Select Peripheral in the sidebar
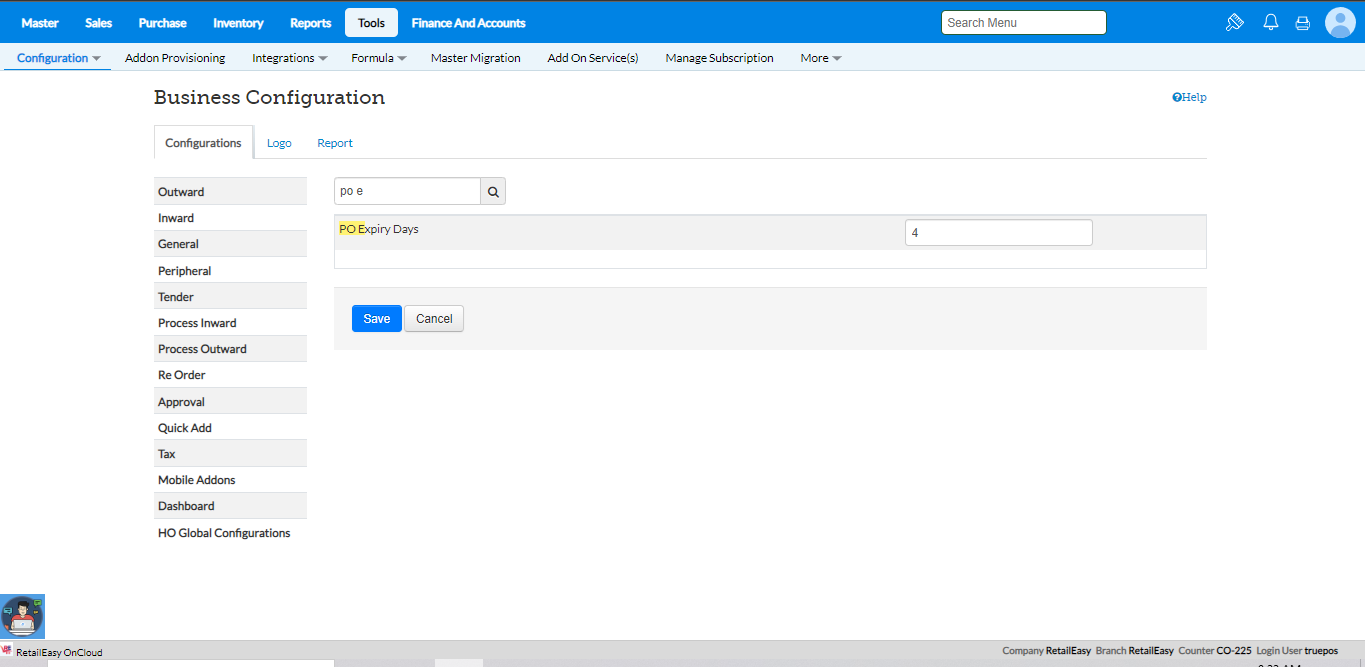The width and height of the screenshot is (1365, 667). (230, 271)
